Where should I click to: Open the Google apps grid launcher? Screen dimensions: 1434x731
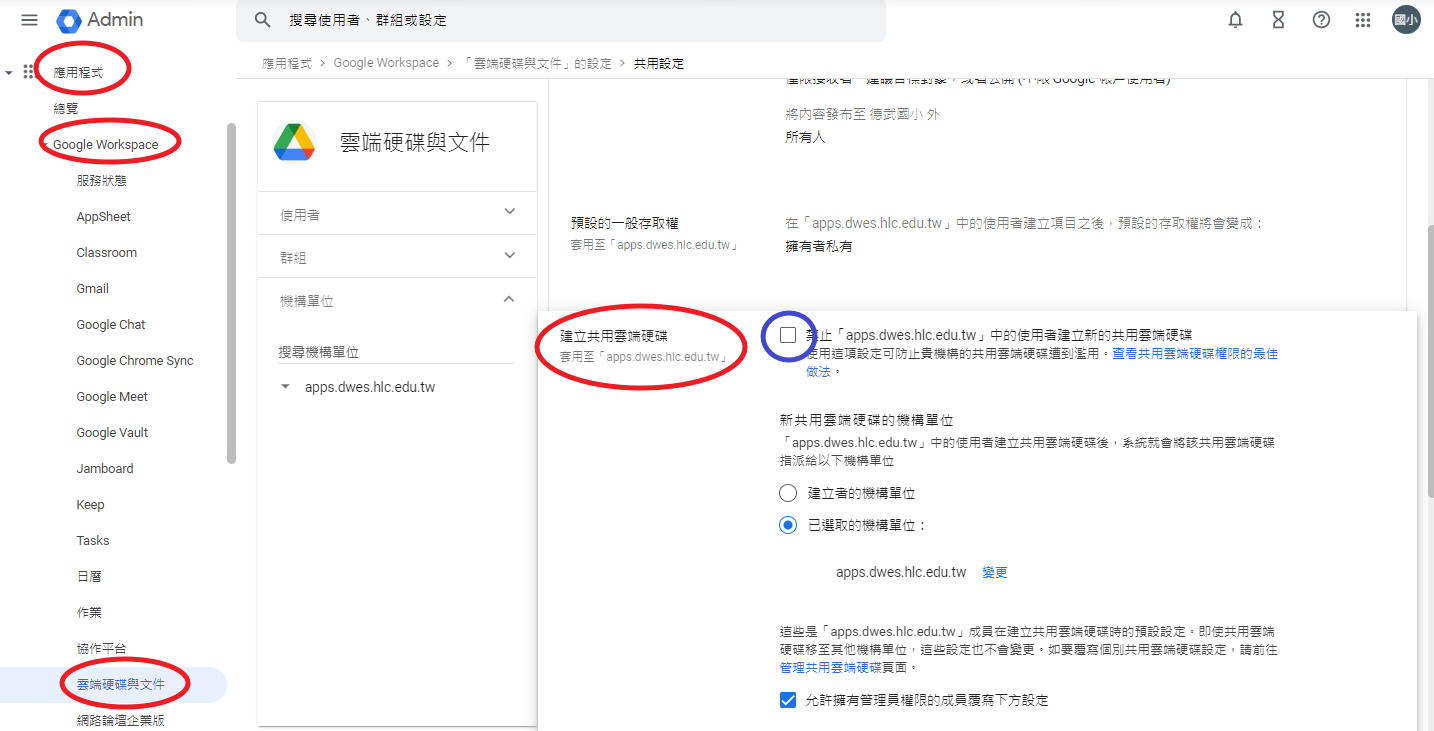click(x=1363, y=20)
